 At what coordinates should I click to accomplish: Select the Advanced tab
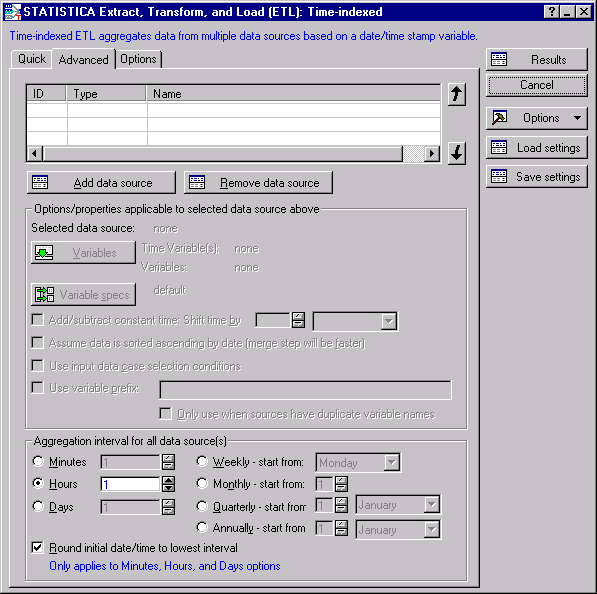83,59
